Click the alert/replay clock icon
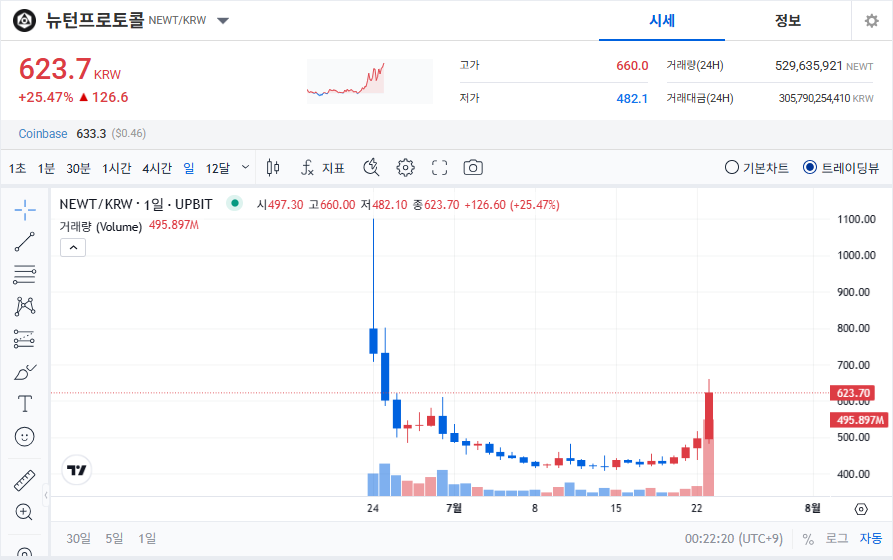The image size is (893, 560). click(x=371, y=168)
